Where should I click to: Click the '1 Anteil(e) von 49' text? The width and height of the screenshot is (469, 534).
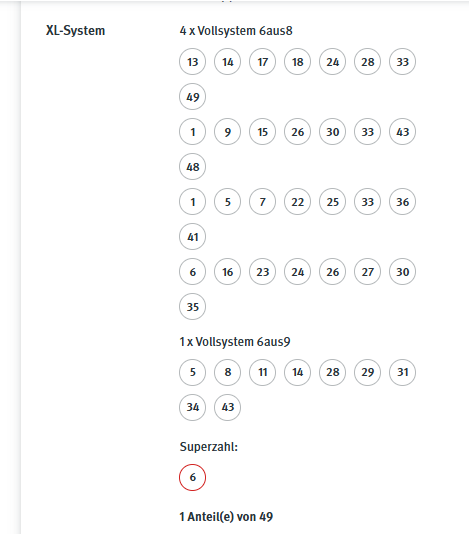tap(226, 517)
